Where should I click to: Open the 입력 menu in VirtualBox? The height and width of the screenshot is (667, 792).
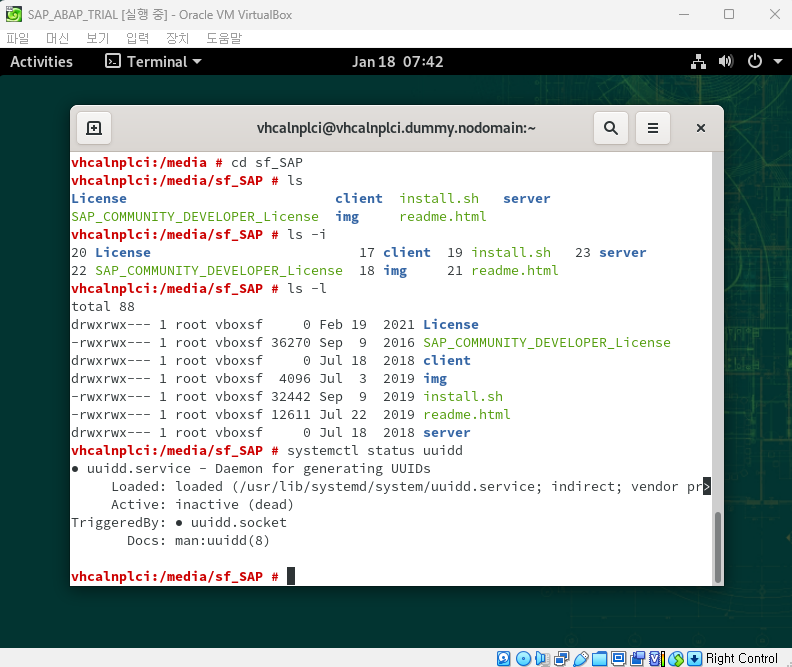[137, 38]
